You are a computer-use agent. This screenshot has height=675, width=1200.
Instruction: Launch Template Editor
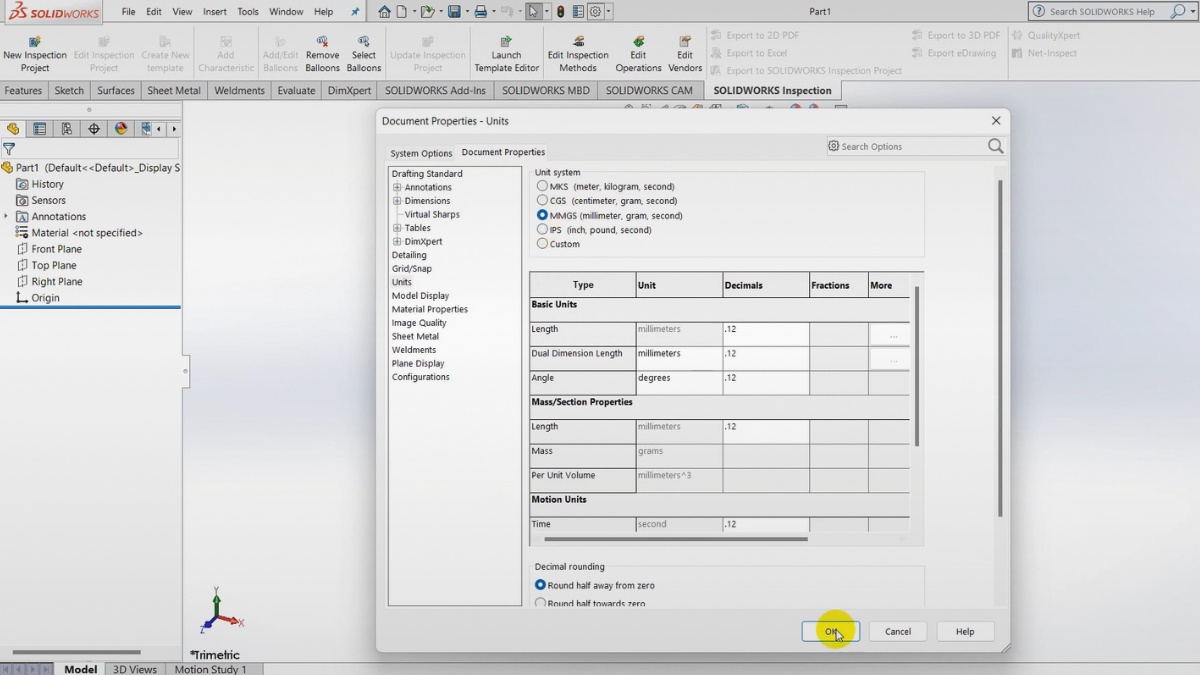click(506, 54)
